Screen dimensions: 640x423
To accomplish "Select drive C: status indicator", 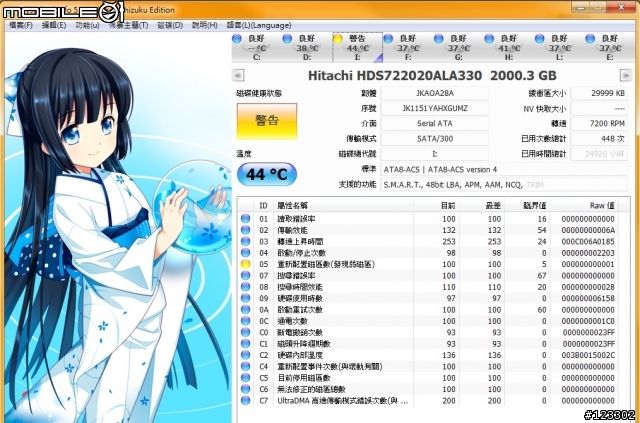I will click(x=237, y=39).
